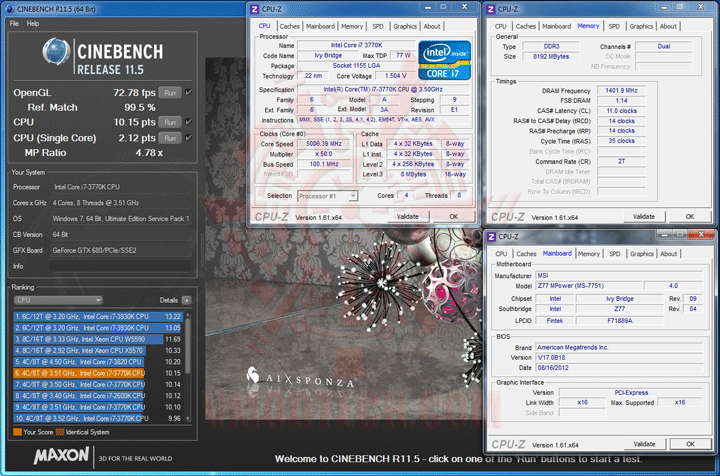Screen dimensions: 720x476
Task: Click CPU-Z title icon of Mainboard window
Action: click(491, 237)
